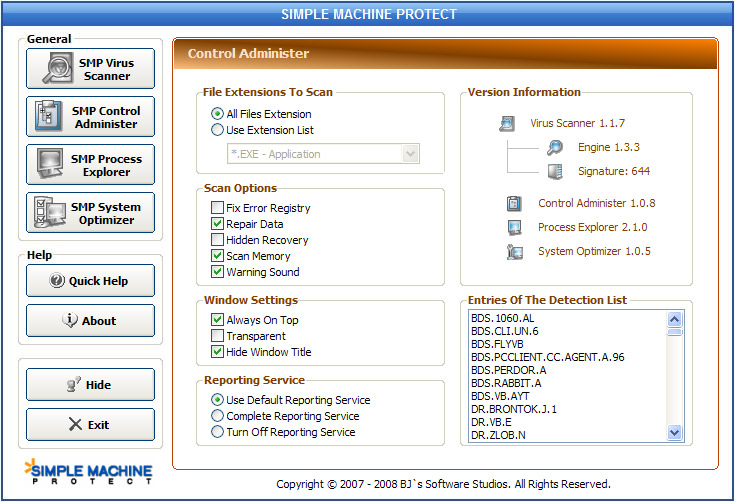Click detection list scroll down arrow
The image size is (735, 502).
click(675, 433)
